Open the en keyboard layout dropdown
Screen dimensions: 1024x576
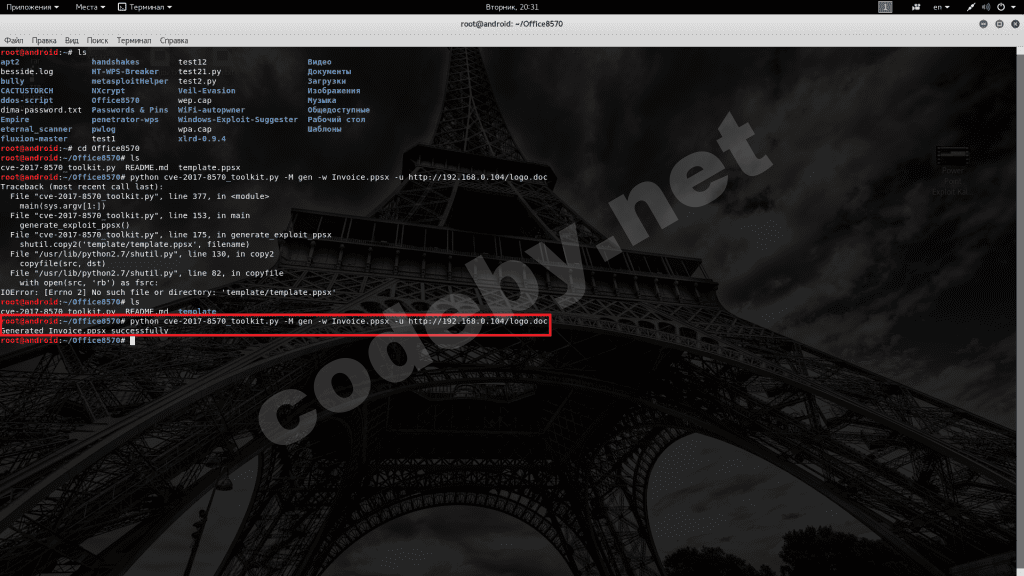coord(941,7)
